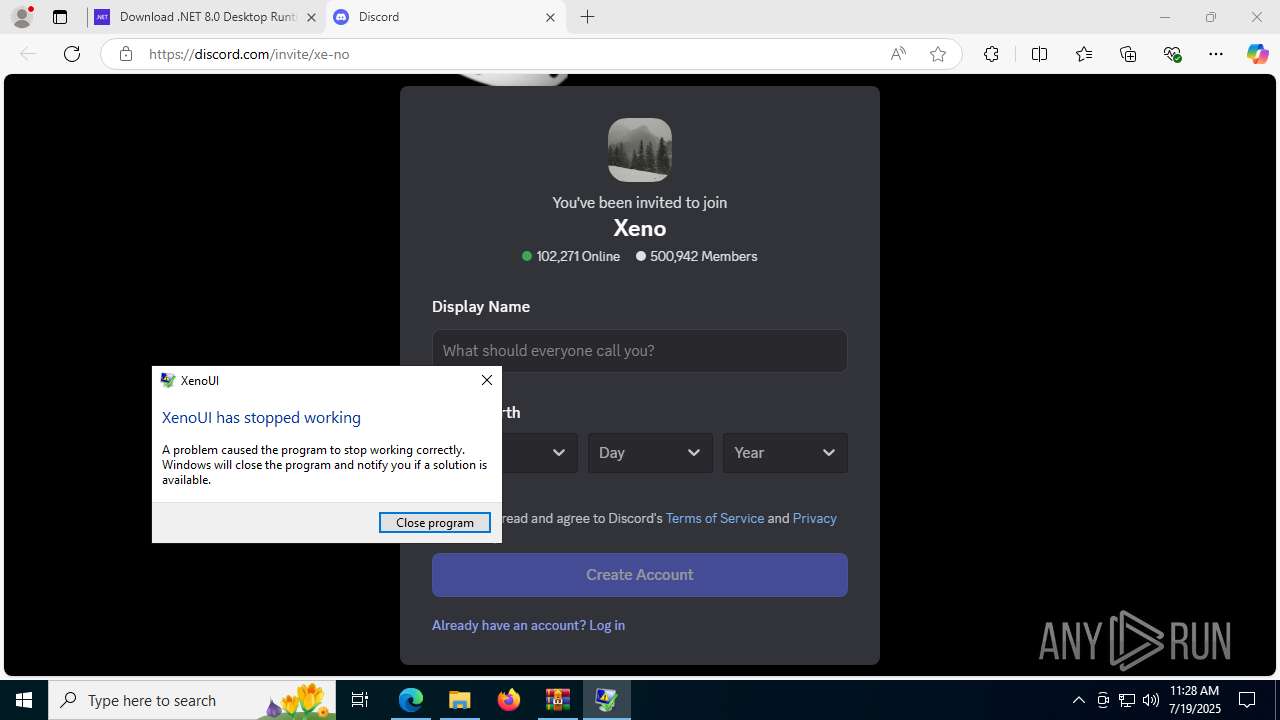Refresh the Discord invite page
The width and height of the screenshot is (1280, 720).
72,54
